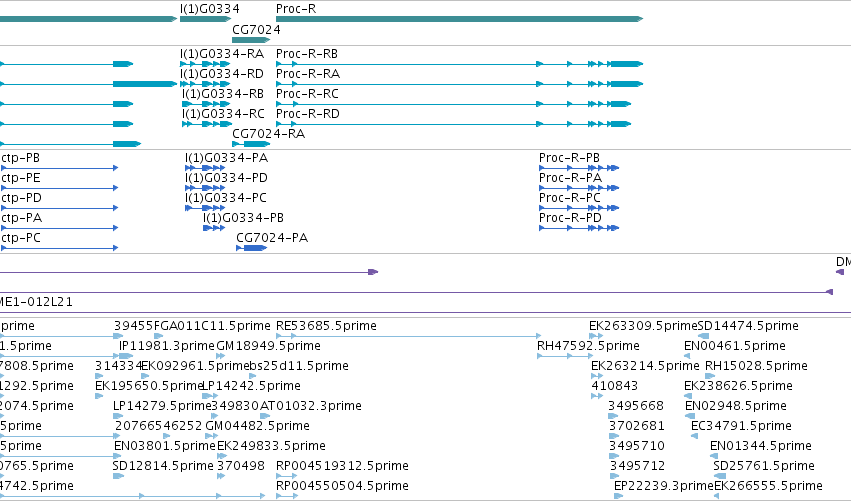Click the SD25761.5prime EST label

click(x=764, y=466)
